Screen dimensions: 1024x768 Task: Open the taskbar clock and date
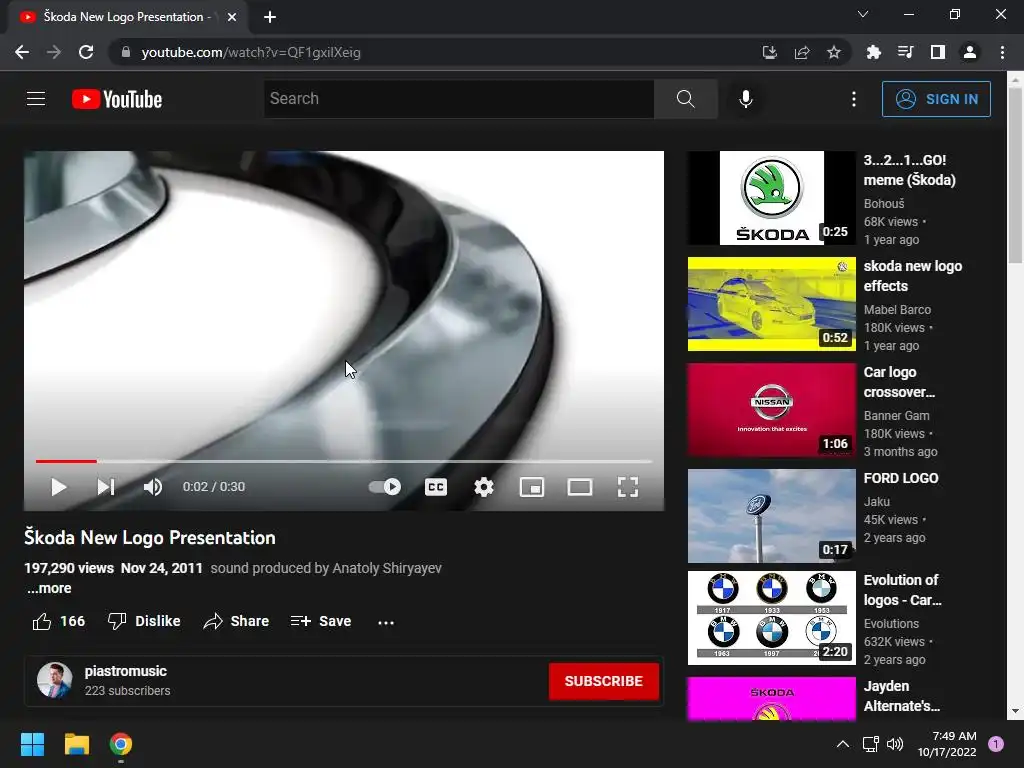pyautogui.click(x=947, y=744)
